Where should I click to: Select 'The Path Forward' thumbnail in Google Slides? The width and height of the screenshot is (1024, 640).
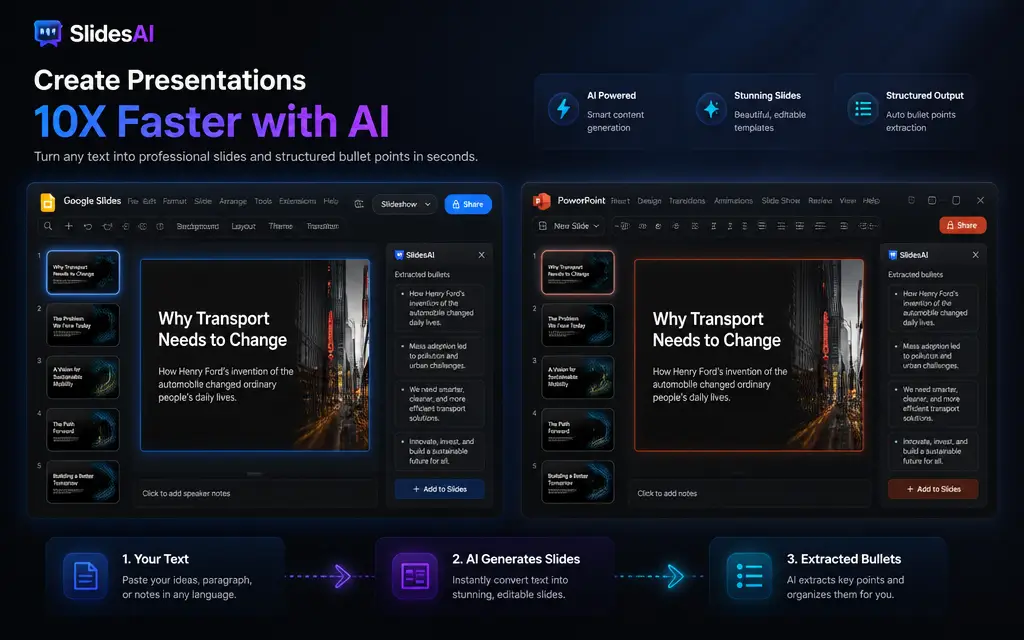(83, 429)
